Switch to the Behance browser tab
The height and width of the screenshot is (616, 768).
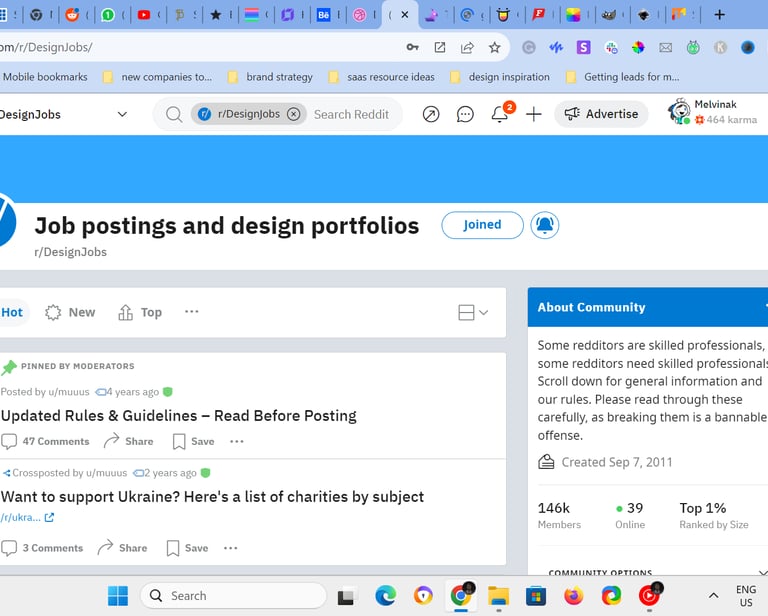pos(324,15)
